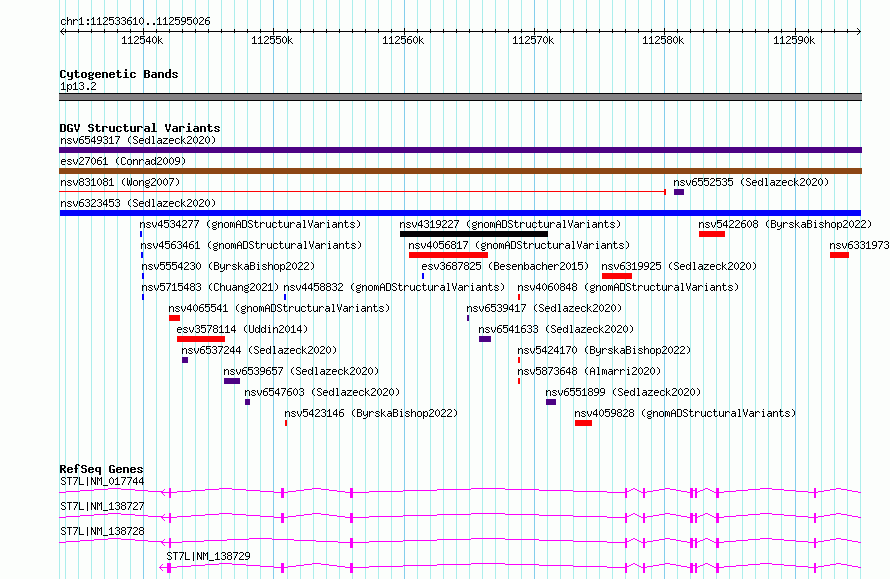
Task: Click the esv3687825 (Besenbacher2015) label
Action: [505, 266]
